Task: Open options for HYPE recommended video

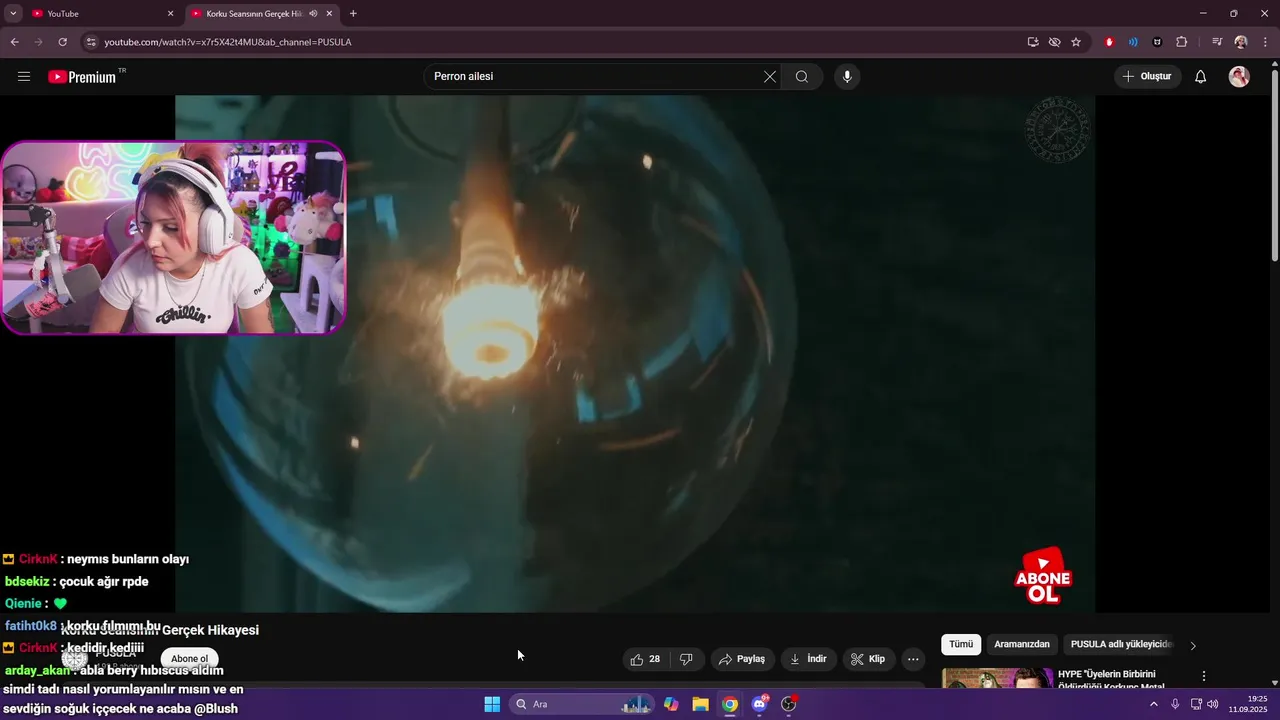Action: 1204,676
